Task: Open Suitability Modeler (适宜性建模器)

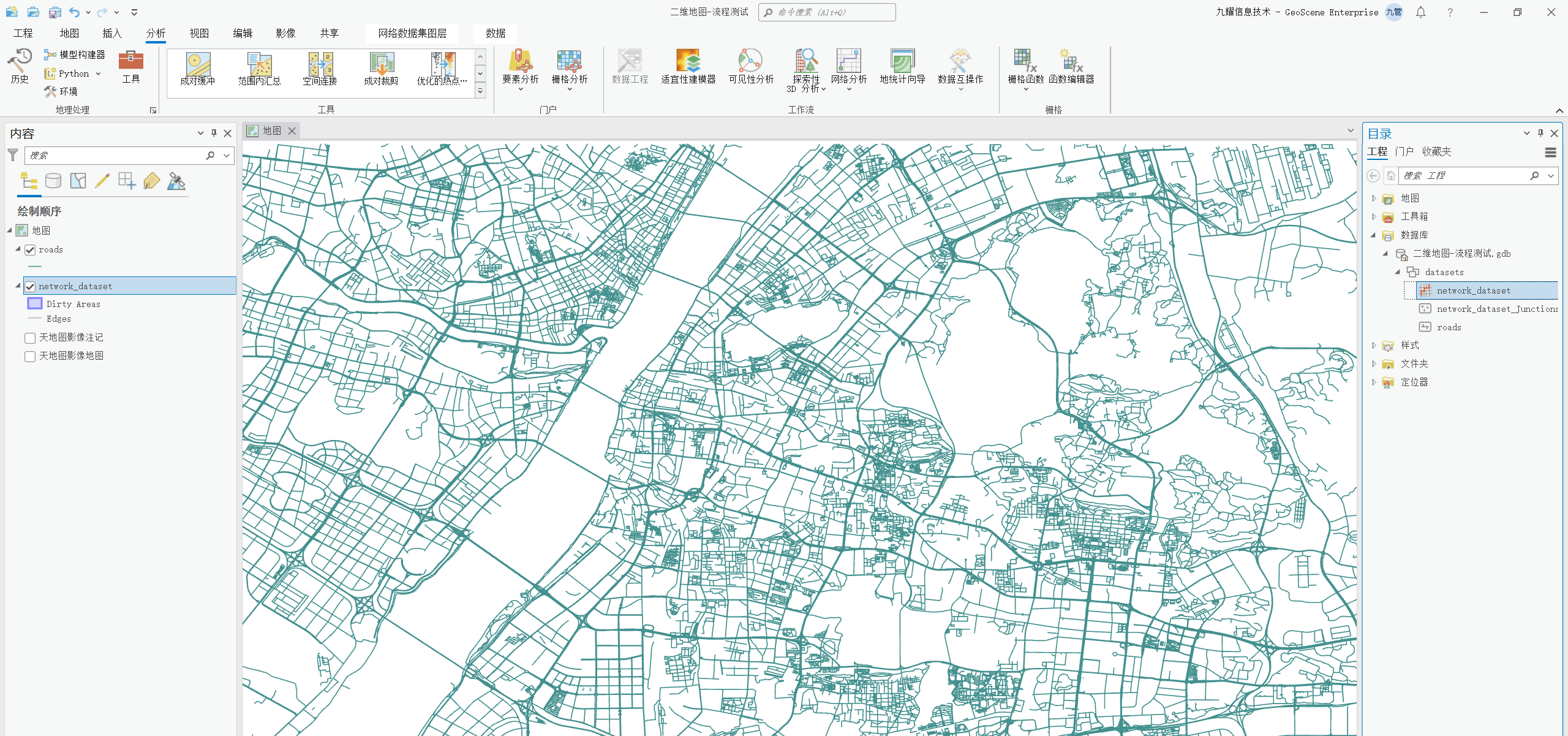Action: [x=688, y=66]
